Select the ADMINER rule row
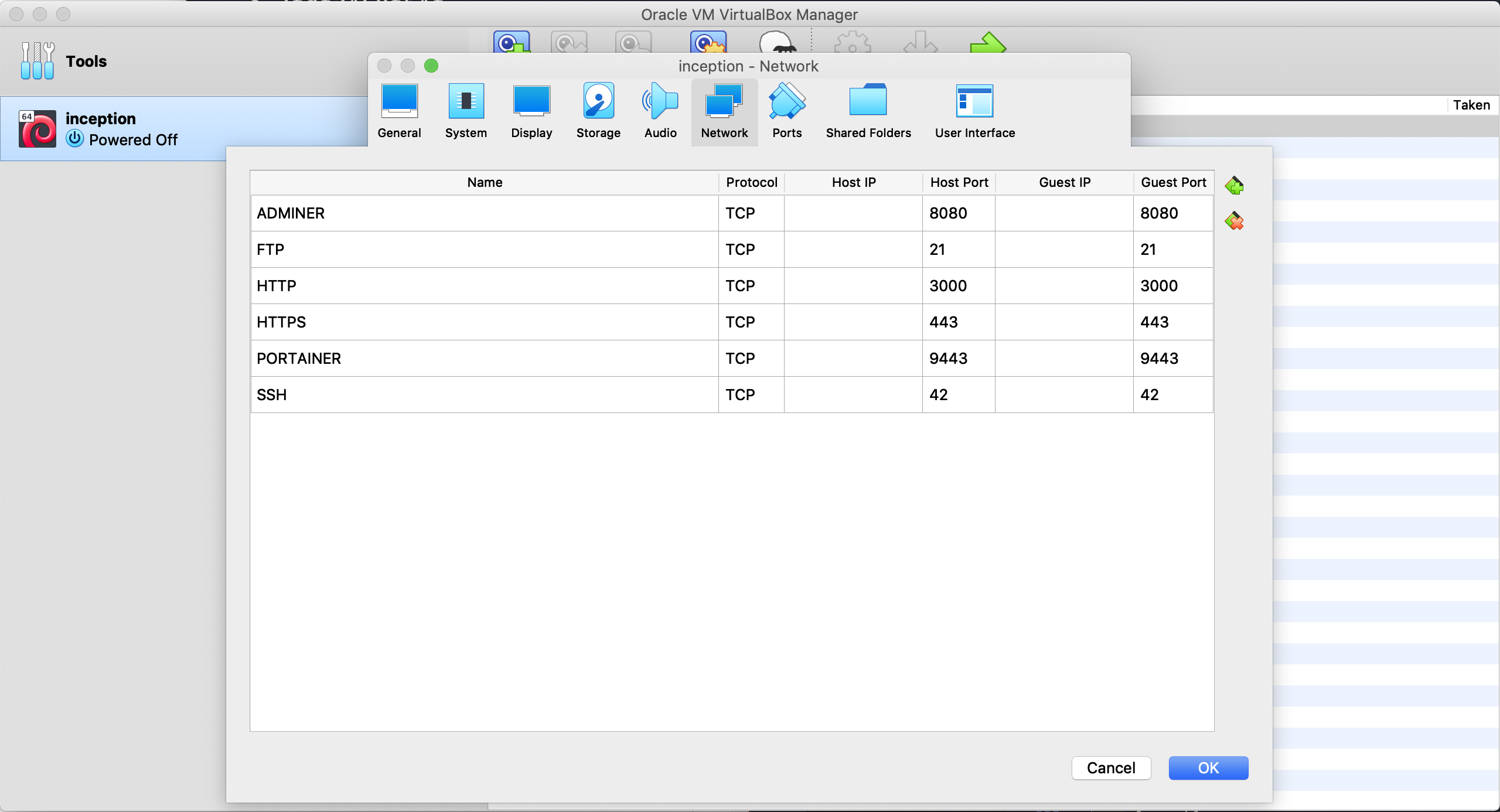Viewport: 1500px width, 812px height. pos(484,213)
